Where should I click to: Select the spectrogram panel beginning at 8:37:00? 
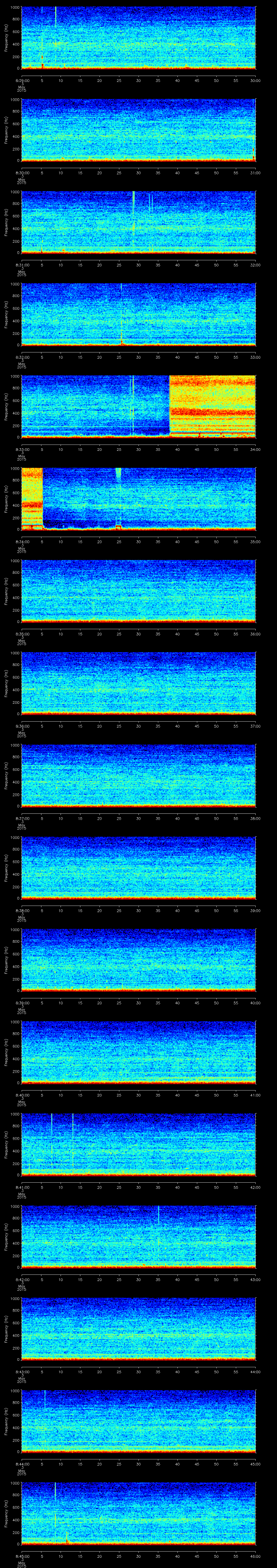[138, 775]
